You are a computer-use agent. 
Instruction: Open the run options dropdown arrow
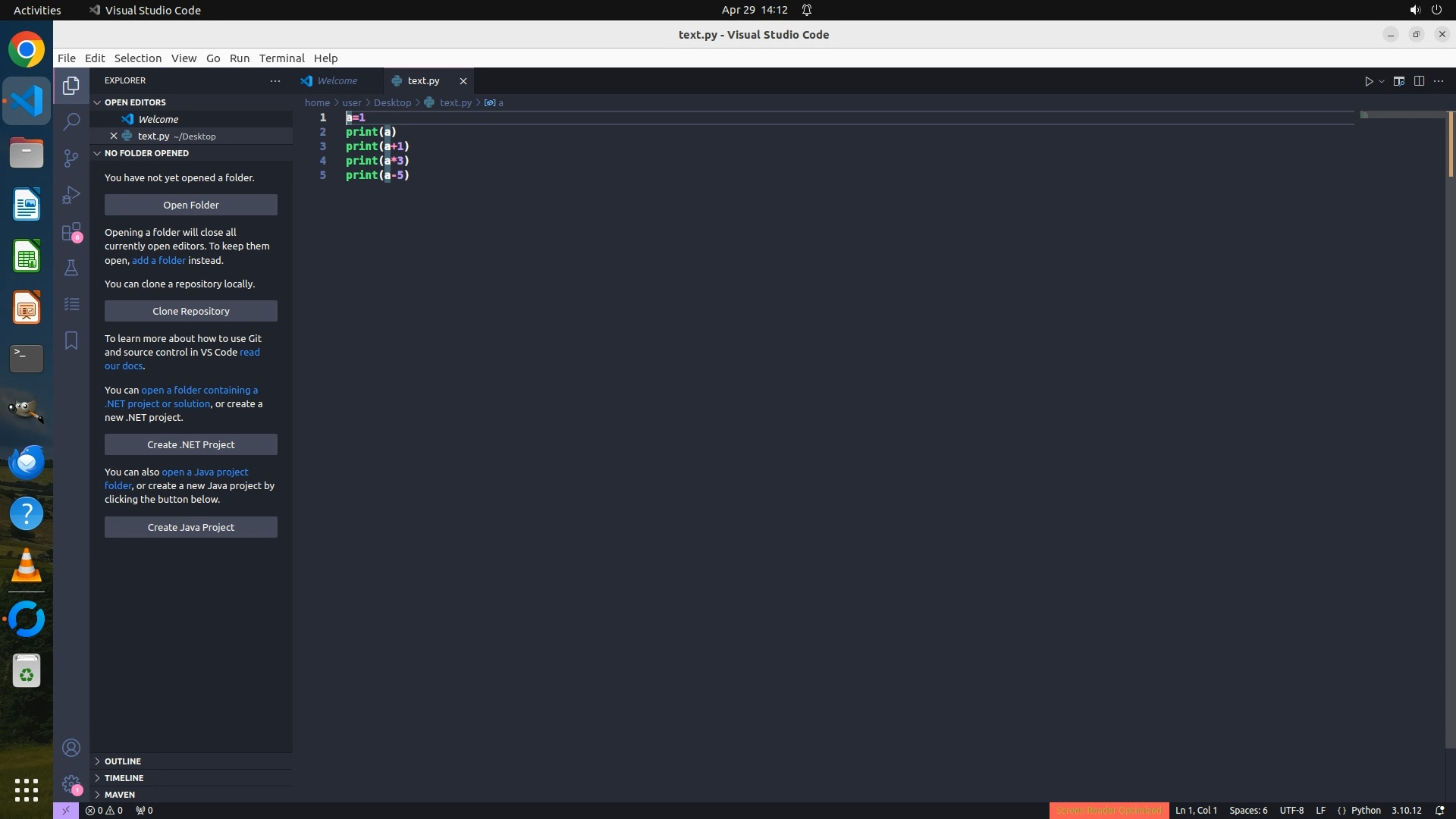tap(1382, 81)
